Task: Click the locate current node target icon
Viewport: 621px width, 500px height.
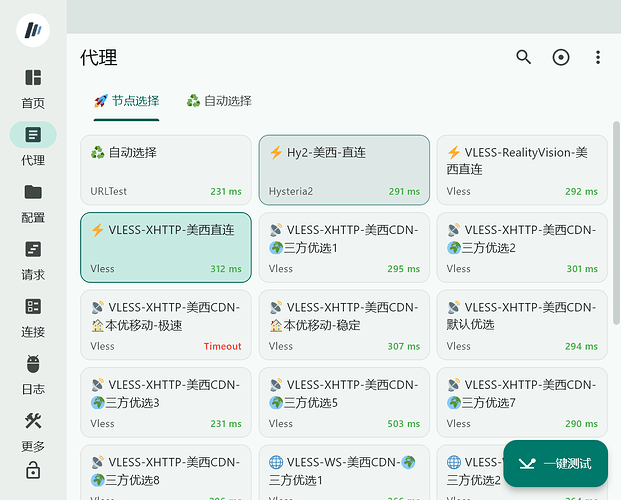Action: (x=561, y=57)
